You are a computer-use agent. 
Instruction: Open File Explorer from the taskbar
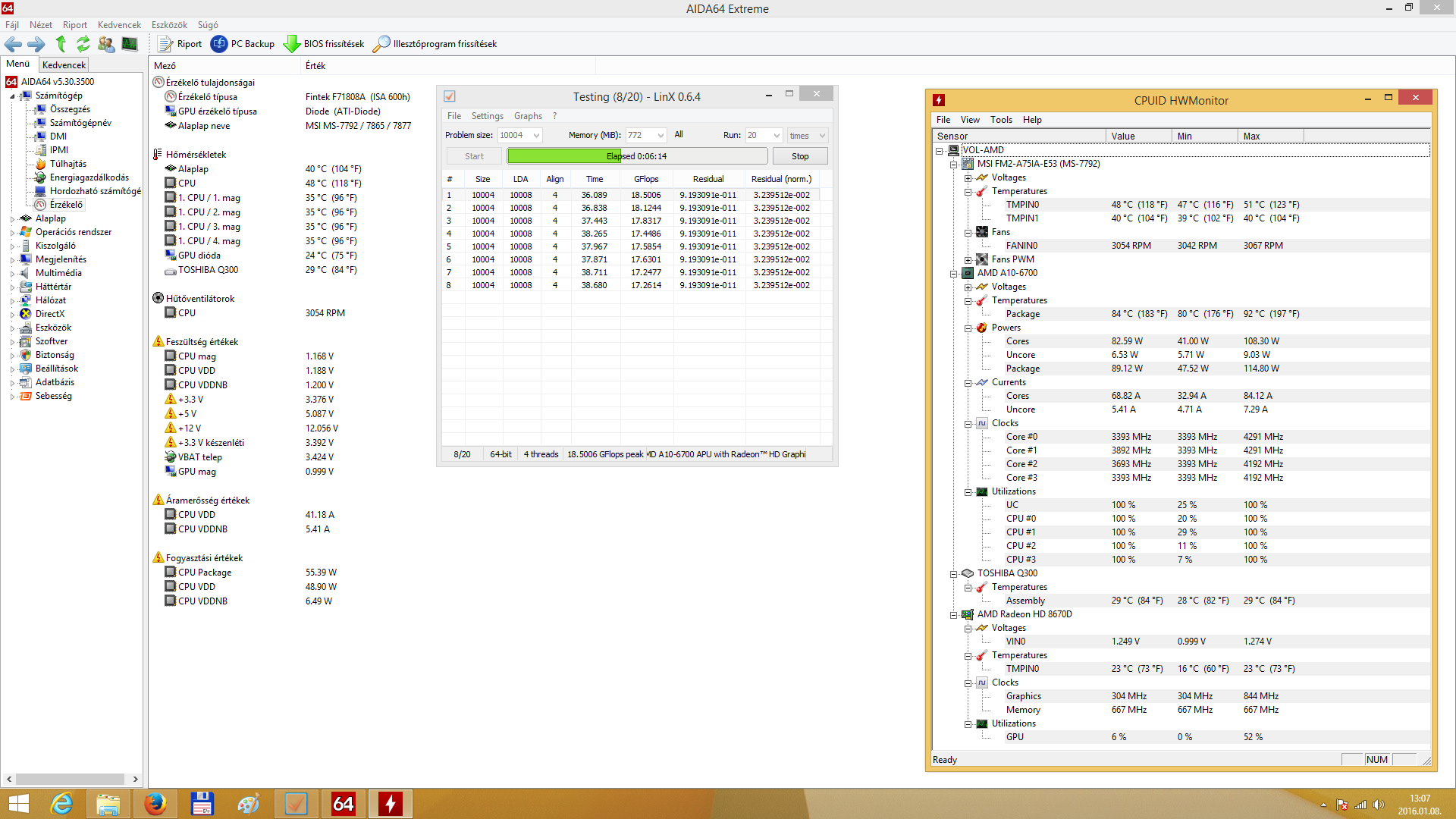click(108, 804)
